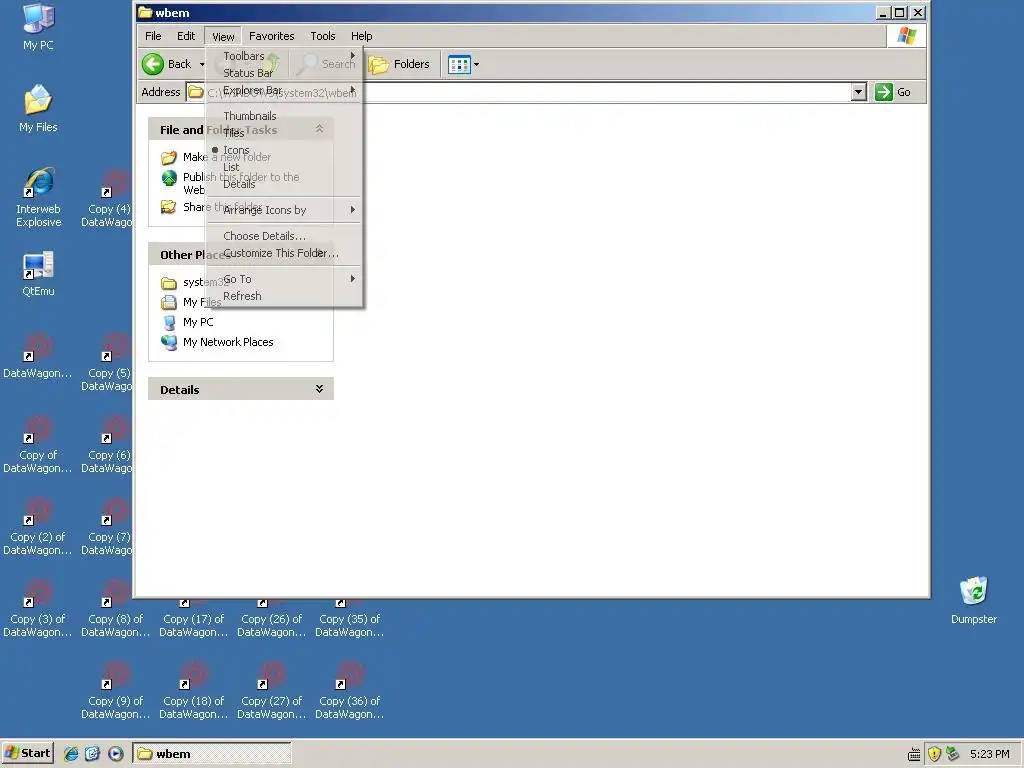Select Copy (27) of DataWagon shortcut

(272, 675)
